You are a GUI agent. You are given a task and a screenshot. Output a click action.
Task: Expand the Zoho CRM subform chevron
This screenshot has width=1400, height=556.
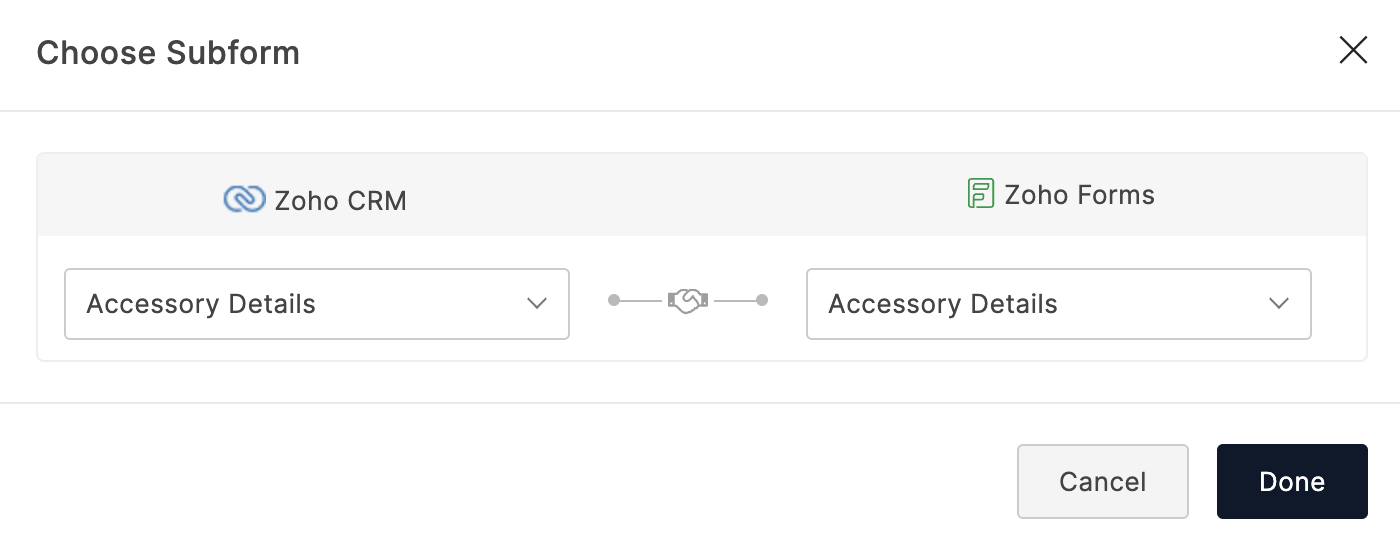(x=537, y=304)
